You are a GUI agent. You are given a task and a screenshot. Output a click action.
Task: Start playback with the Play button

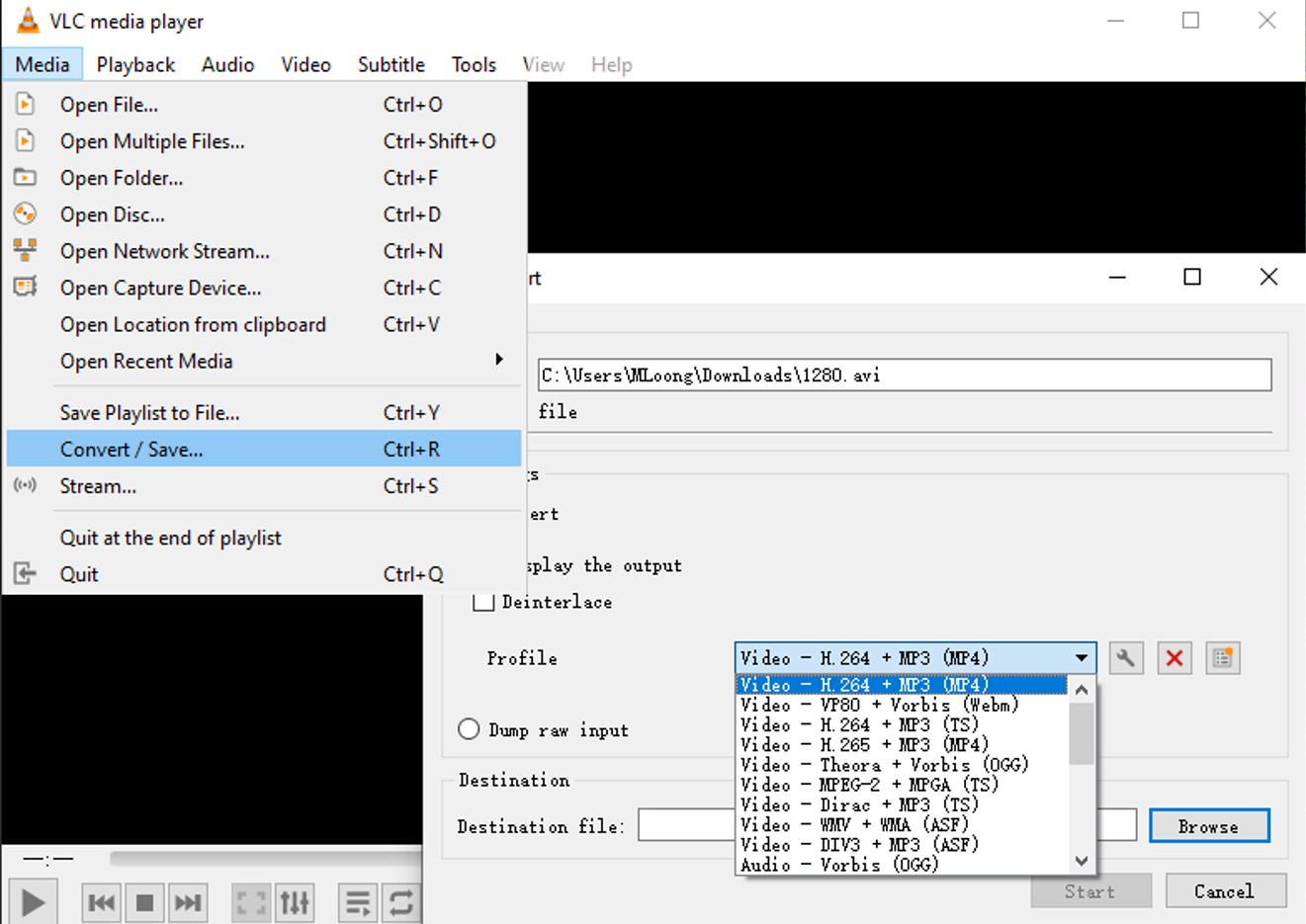click(x=33, y=900)
